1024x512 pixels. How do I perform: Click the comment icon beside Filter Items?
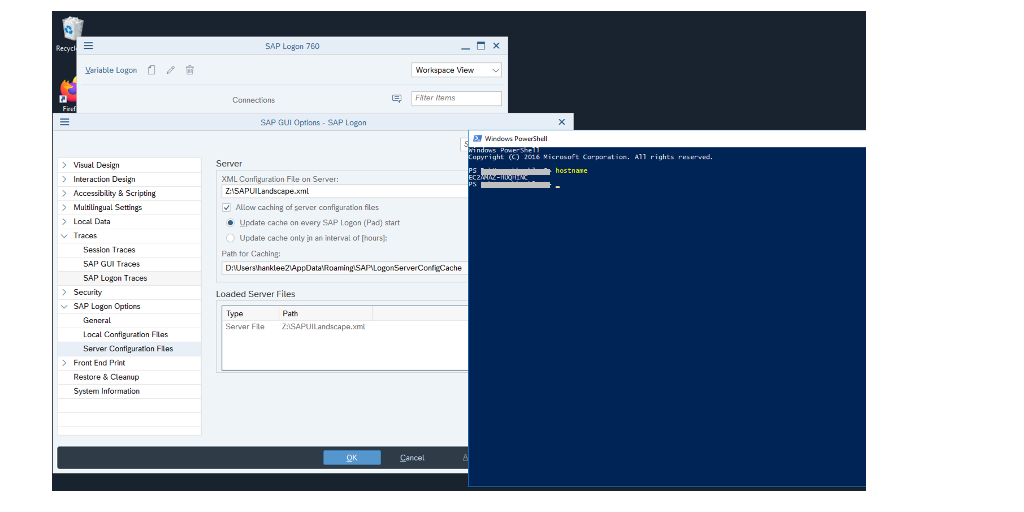[x=396, y=99]
